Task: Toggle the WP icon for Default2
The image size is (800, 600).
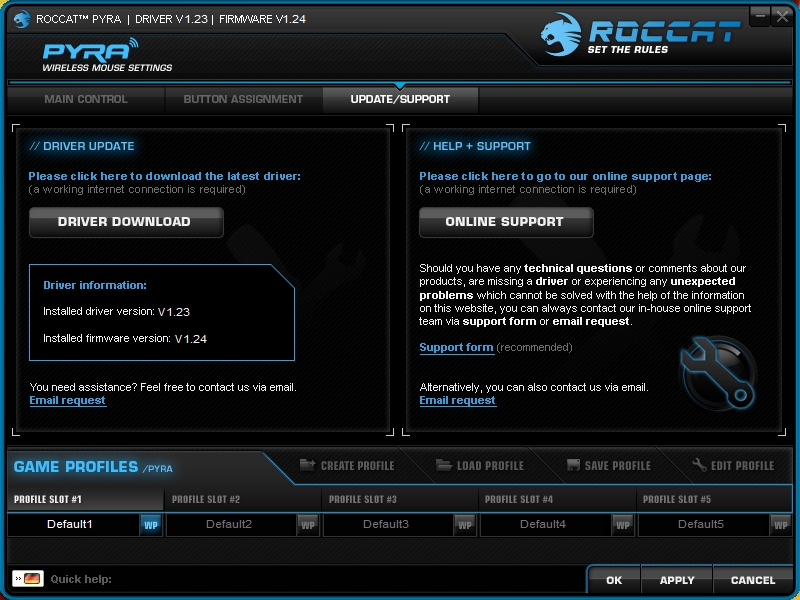Action: pyautogui.click(x=308, y=525)
